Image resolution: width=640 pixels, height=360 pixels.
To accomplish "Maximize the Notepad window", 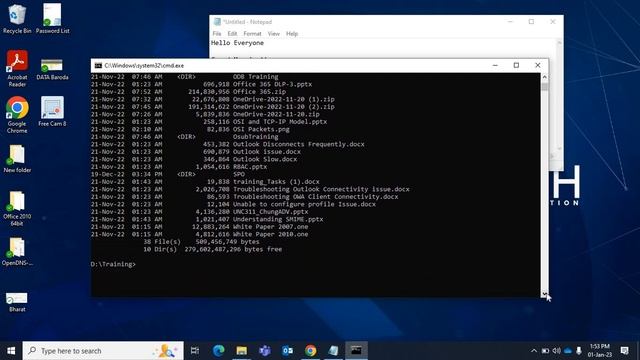I will [x=531, y=22].
